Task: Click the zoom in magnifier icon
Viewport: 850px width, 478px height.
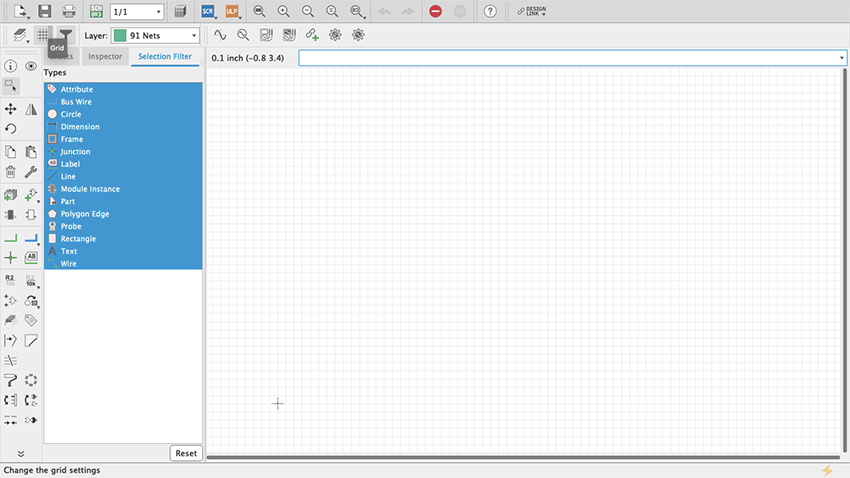Action: [284, 11]
